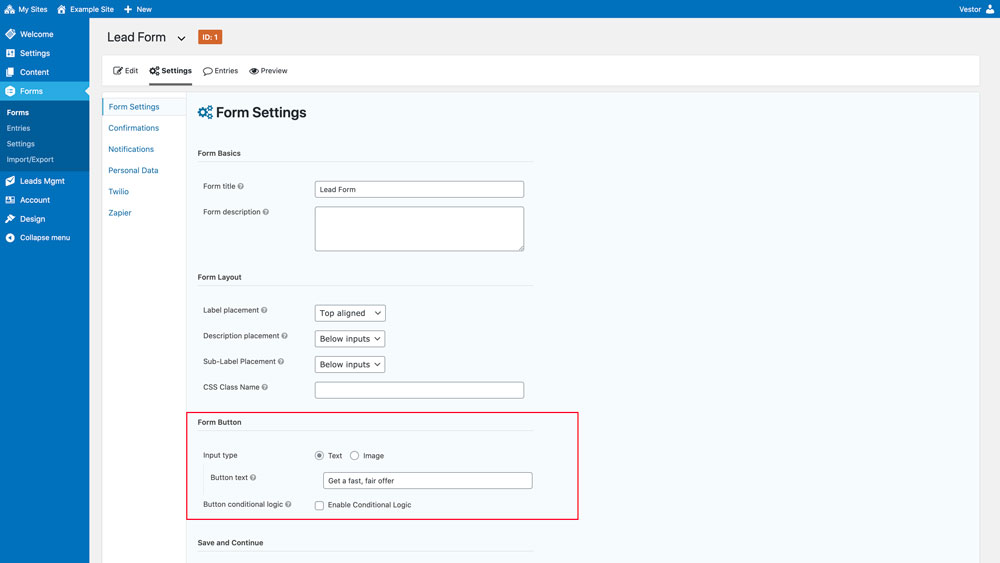Expand the Lead Form switcher chevron
This screenshot has width=1000, height=563.
coord(181,38)
